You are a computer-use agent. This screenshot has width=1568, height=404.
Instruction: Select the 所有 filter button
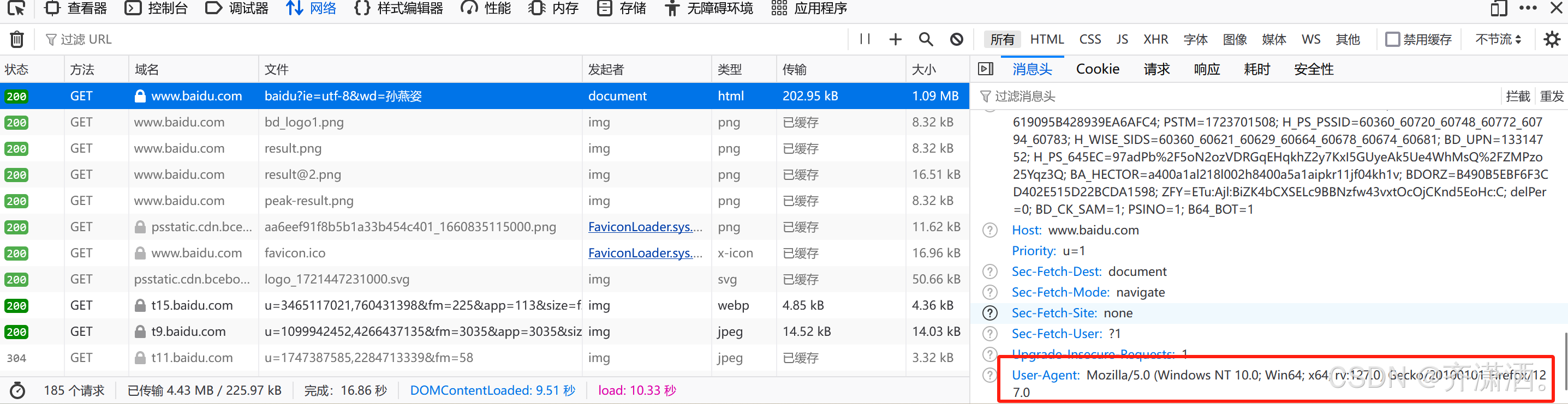coord(1002,40)
